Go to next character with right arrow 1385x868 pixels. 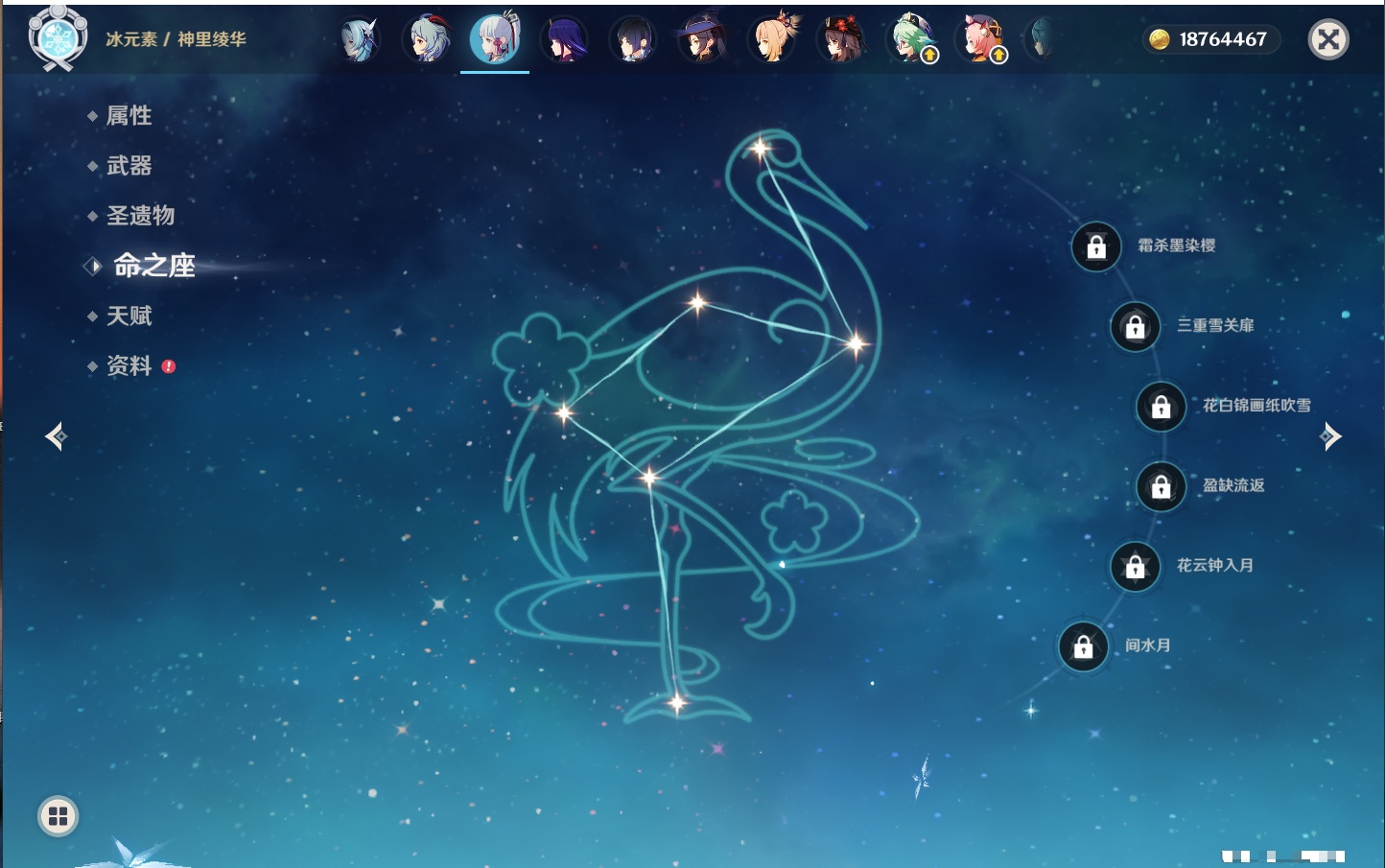coord(1330,436)
